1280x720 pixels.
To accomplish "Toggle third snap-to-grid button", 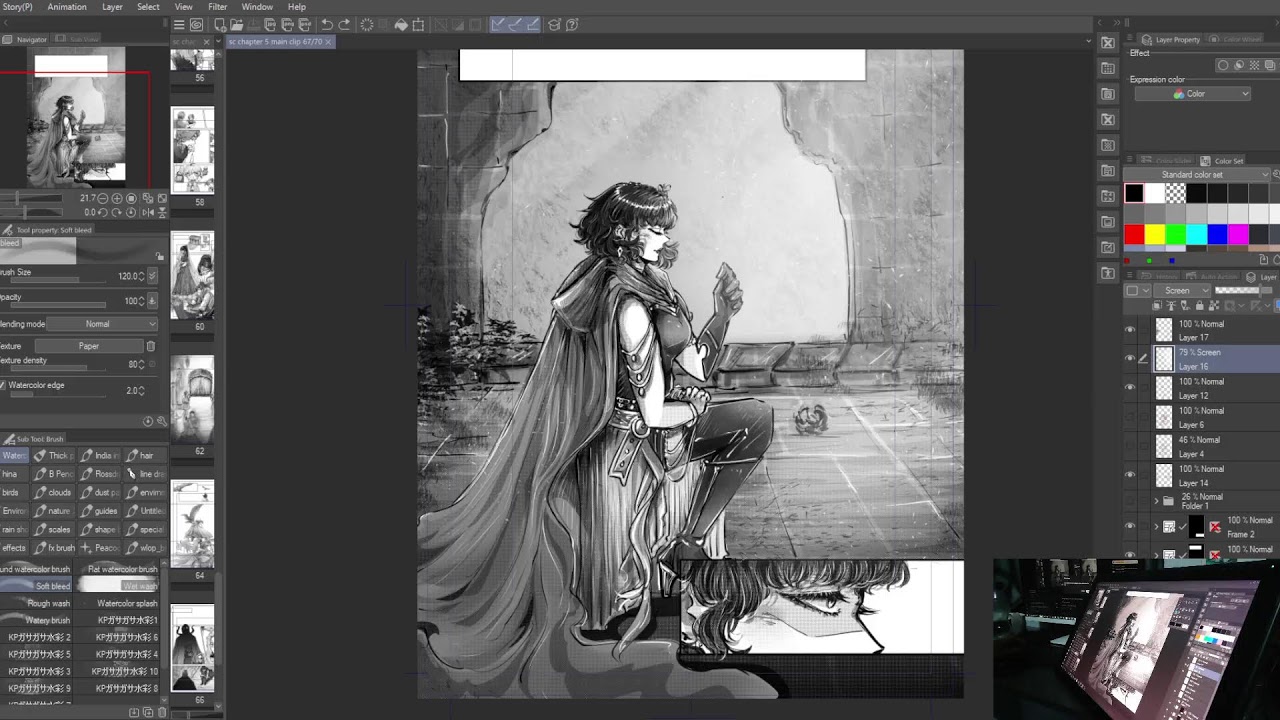I will tap(533, 25).
